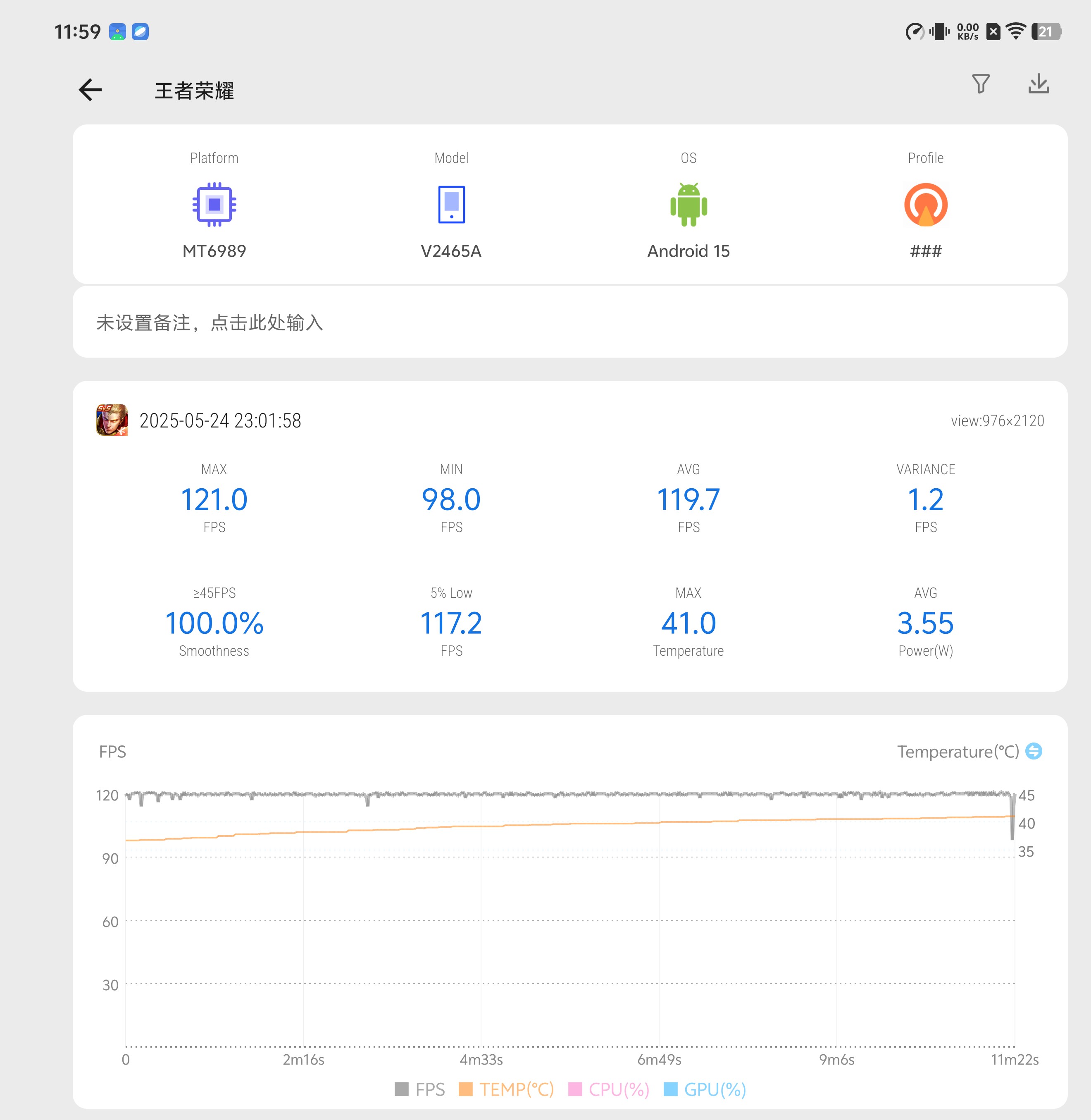Tap the 2025-05-24 23:01:58 timestamp
Image resolution: width=1091 pixels, height=1120 pixels.
221,421
